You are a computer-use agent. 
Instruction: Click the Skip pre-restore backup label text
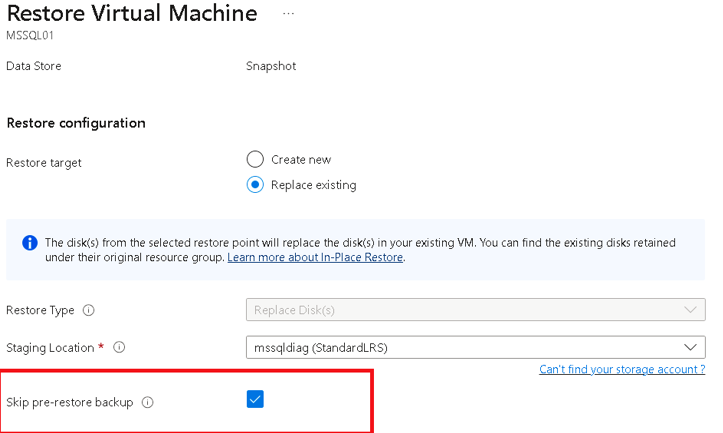70,402
